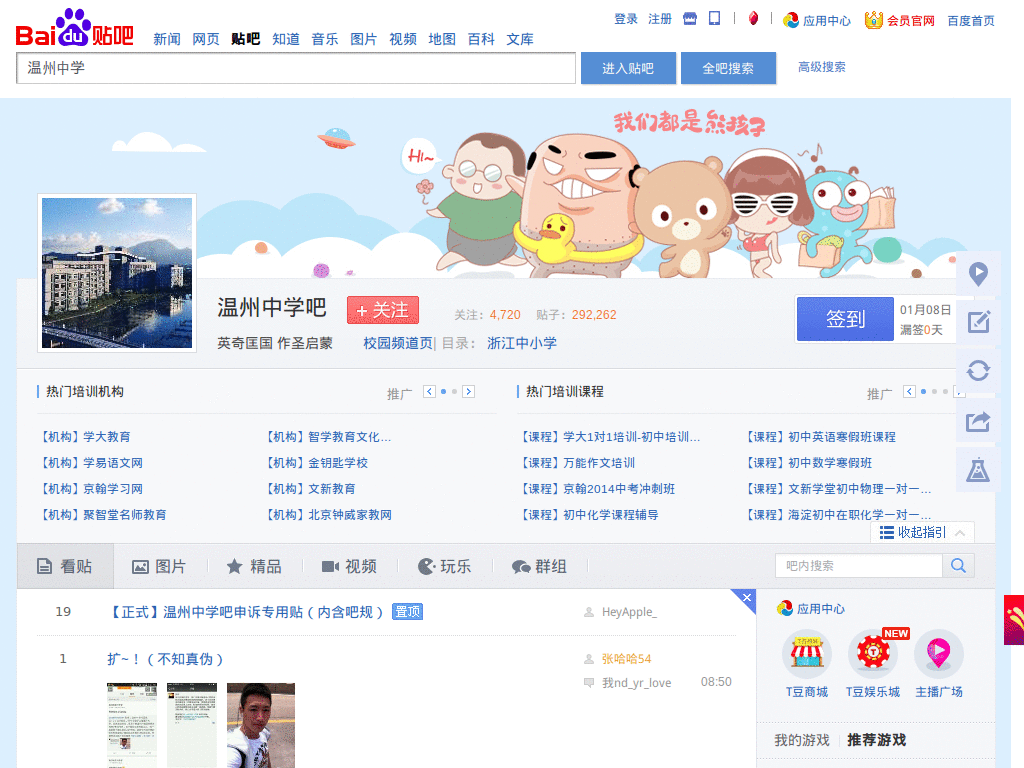Screen dimensions: 1024x768
Task: Select first pagination dot in 热门培训机构
Action: (443, 392)
